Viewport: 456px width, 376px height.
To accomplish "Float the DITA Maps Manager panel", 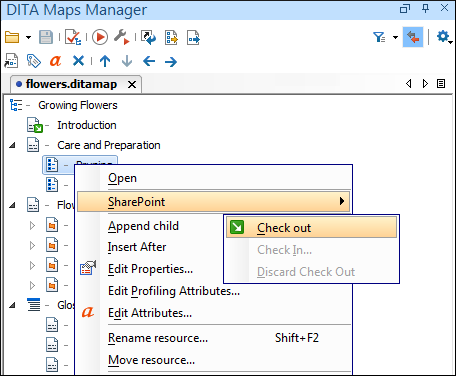I will tap(405, 8).
